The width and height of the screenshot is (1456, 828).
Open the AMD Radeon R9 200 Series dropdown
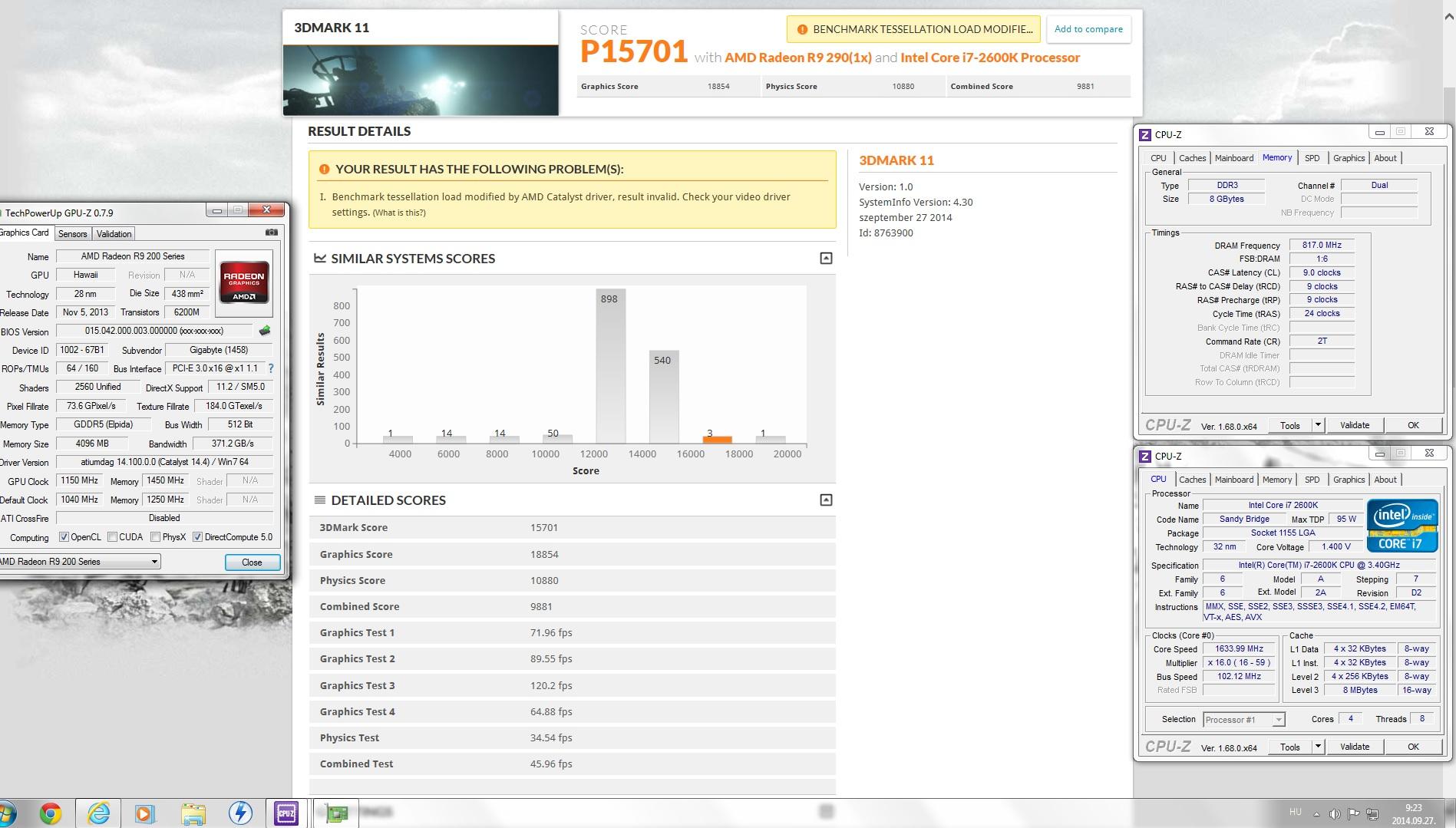click(80, 561)
